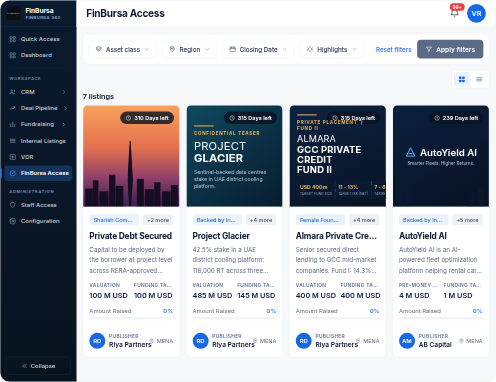The height and width of the screenshot is (382, 496).
Task: Click the Quick Access grid icon
Action: point(13,39)
